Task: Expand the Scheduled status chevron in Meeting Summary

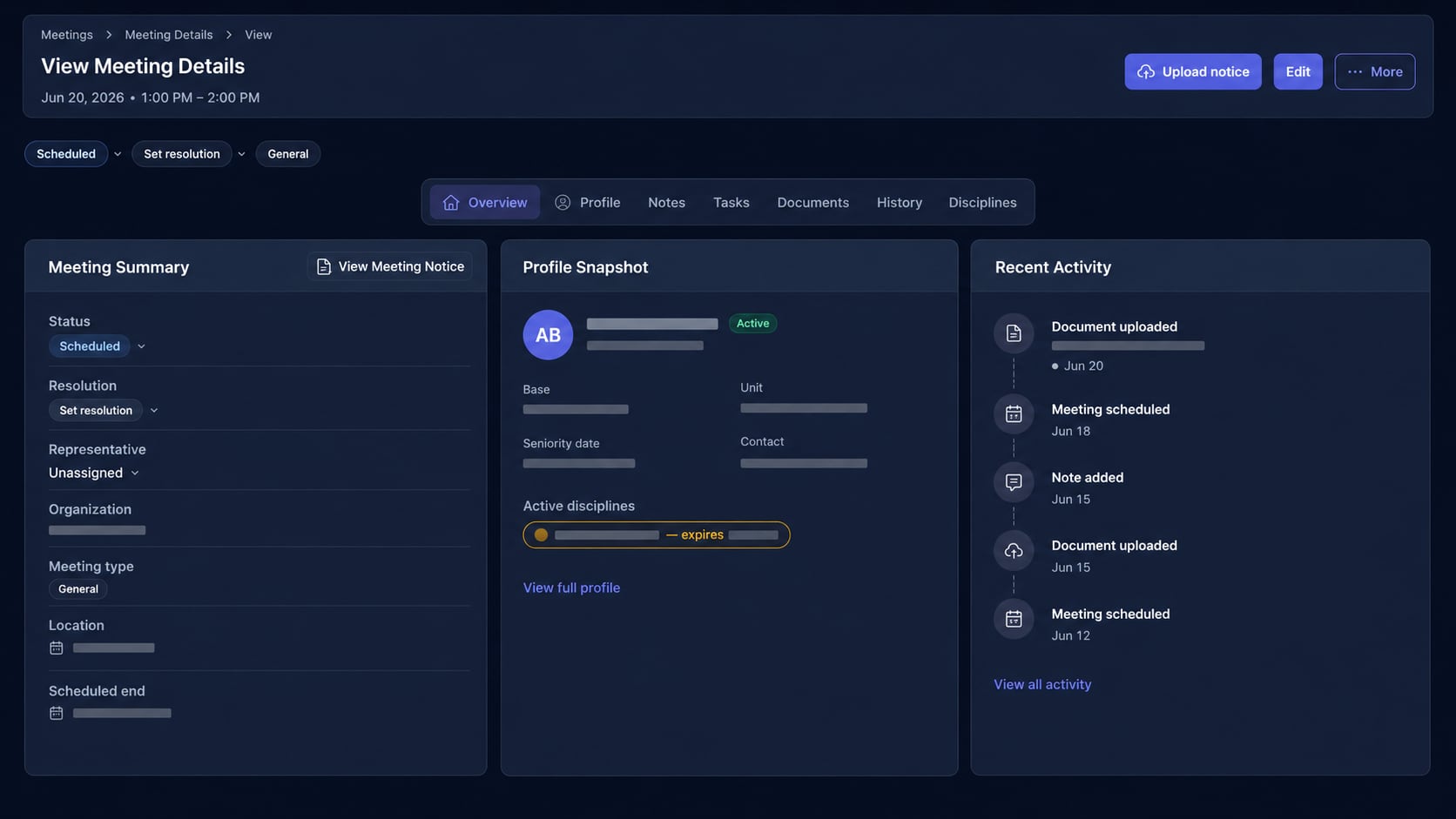Action: tap(141, 346)
